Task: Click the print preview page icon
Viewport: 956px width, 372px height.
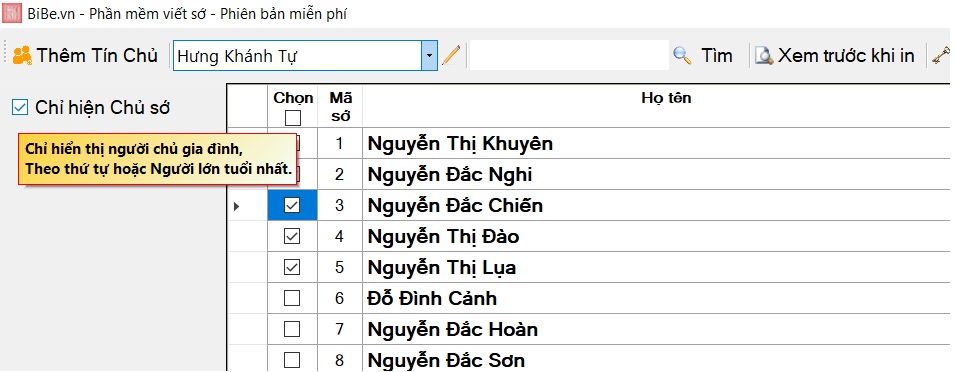Action: [x=764, y=55]
